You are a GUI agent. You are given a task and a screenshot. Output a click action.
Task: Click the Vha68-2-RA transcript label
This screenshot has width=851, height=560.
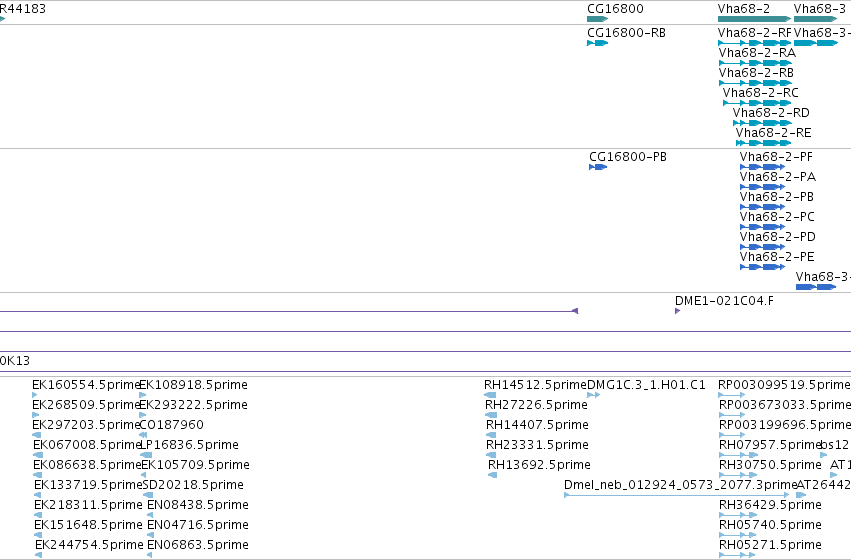(757, 53)
